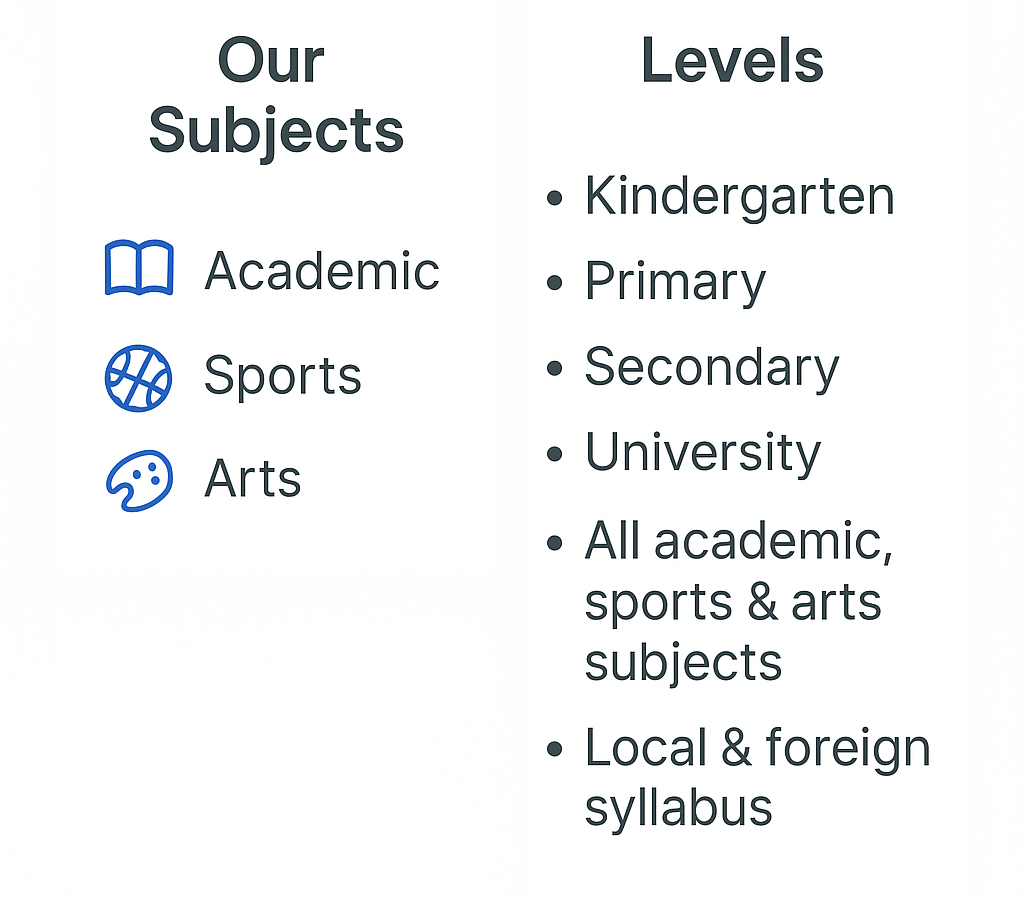
Task: Click the bullet point before Kindergarten
Action: (555, 198)
